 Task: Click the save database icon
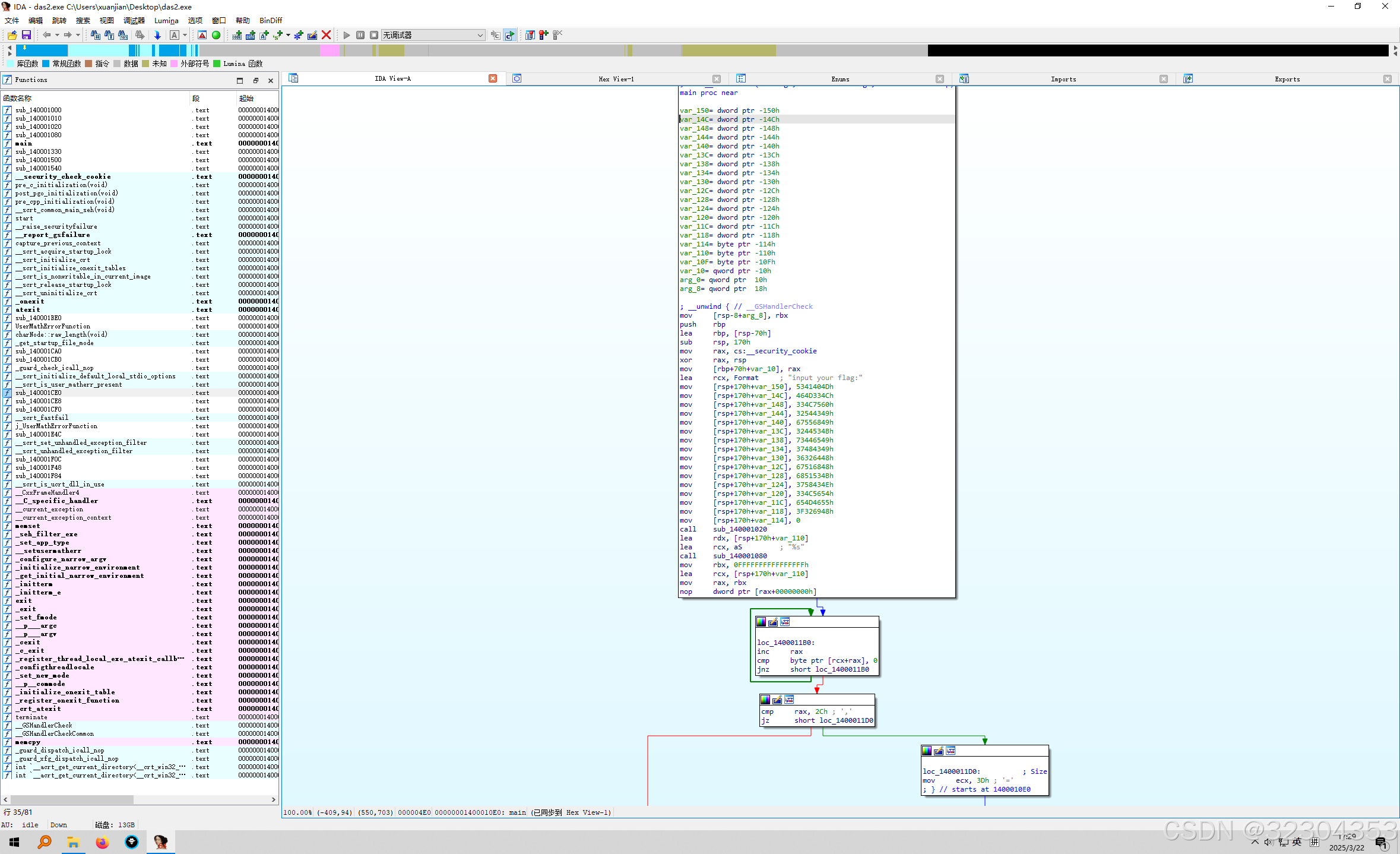pyautogui.click(x=26, y=36)
